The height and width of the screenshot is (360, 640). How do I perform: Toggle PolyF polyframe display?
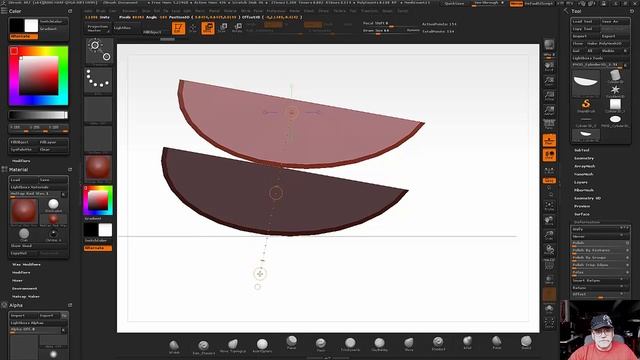coord(549,265)
